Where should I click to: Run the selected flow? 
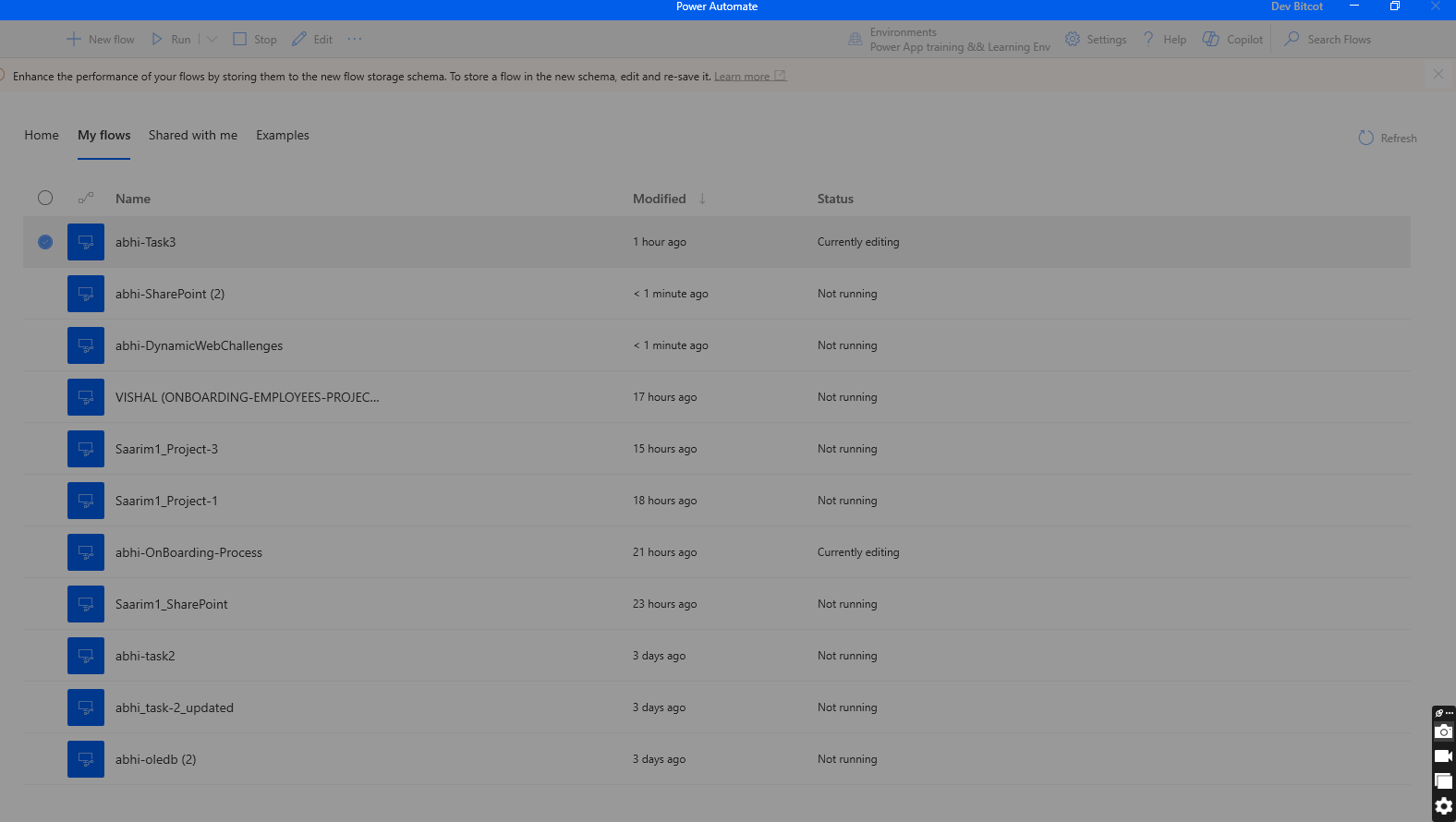coord(171,39)
